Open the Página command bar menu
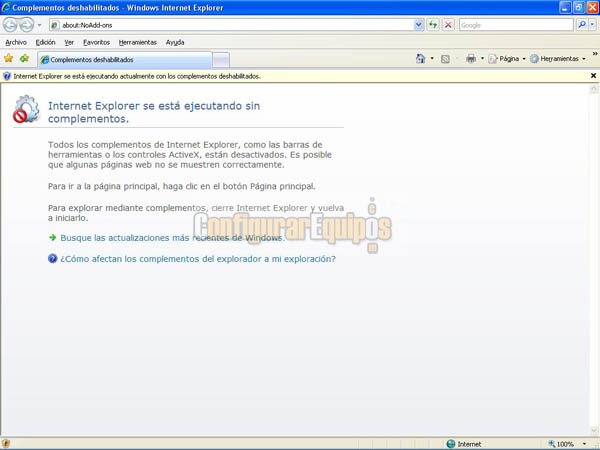Screen dimensions: 600x450 tap(507, 59)
